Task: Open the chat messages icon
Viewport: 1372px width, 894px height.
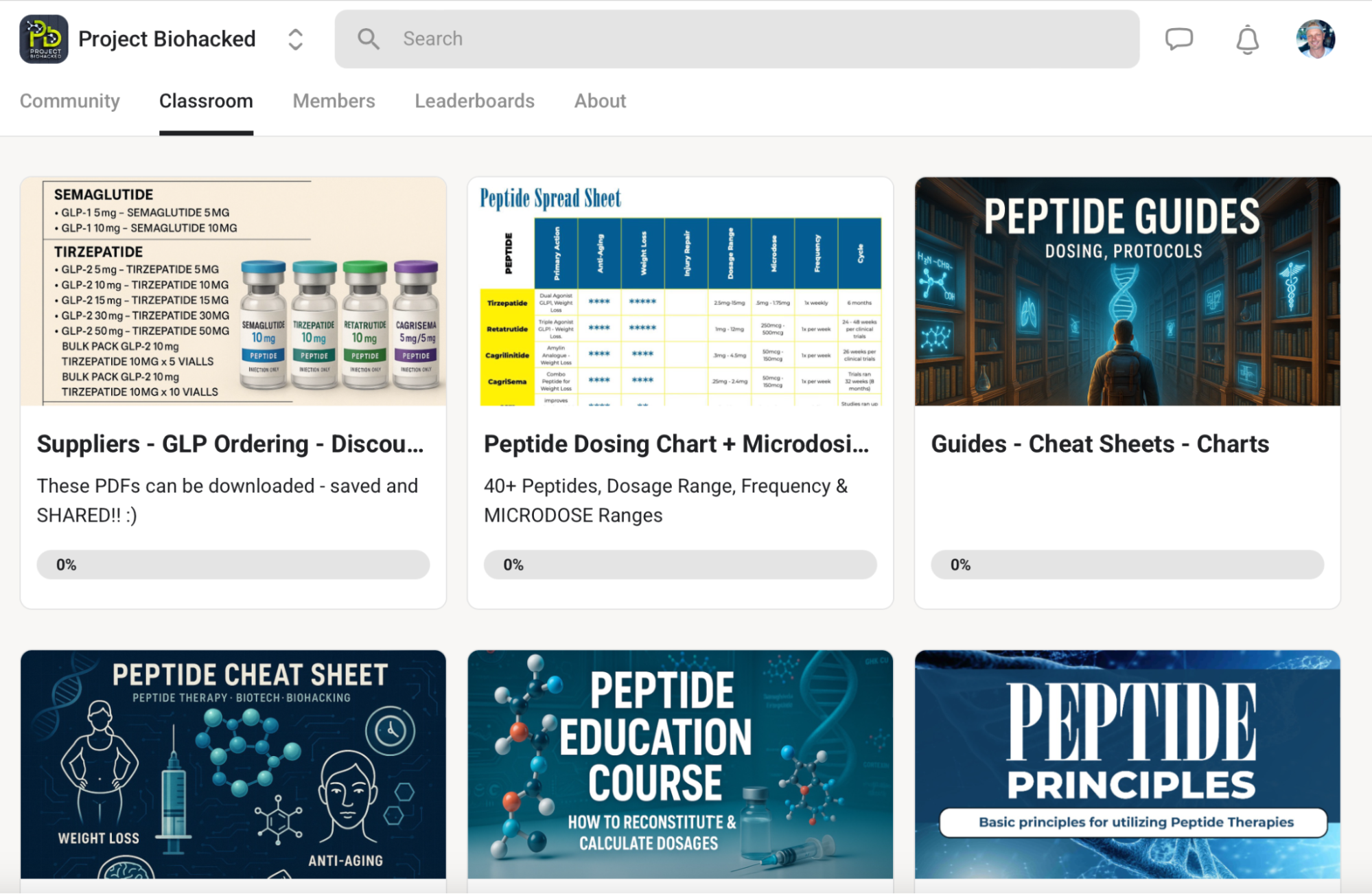Action: point(1179,39)
